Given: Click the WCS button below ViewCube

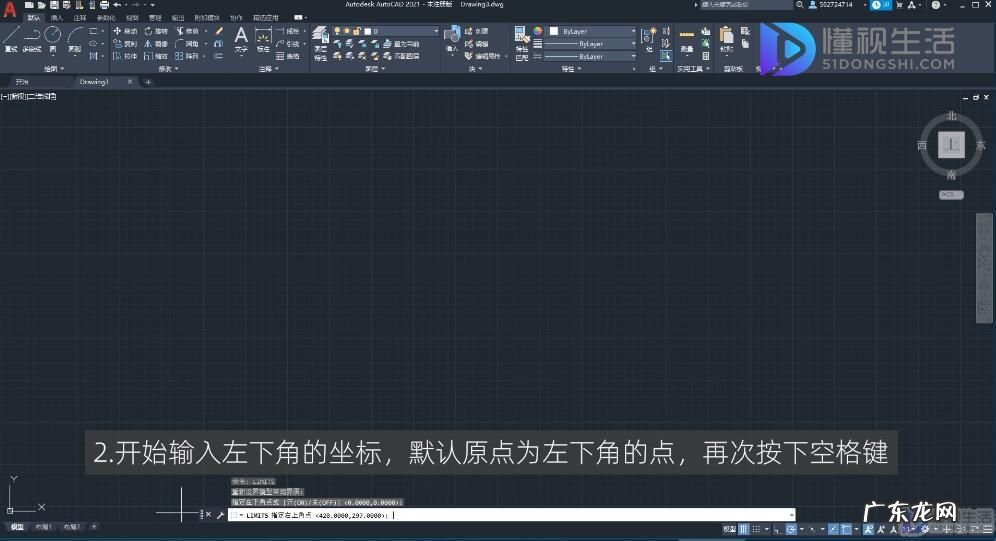Looking at the screenshot, I should [x=951, y=195].
